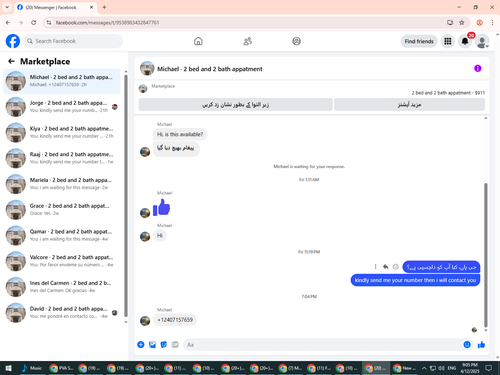Reload the page in Chrome
This screenshot has height=375, width=500.
tap(33, 23)
